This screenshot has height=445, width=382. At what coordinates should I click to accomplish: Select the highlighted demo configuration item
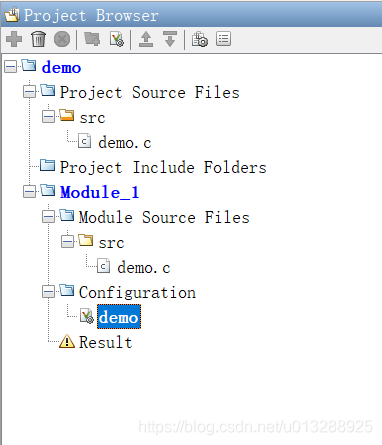pyautogui.click(x=119, y=317)
